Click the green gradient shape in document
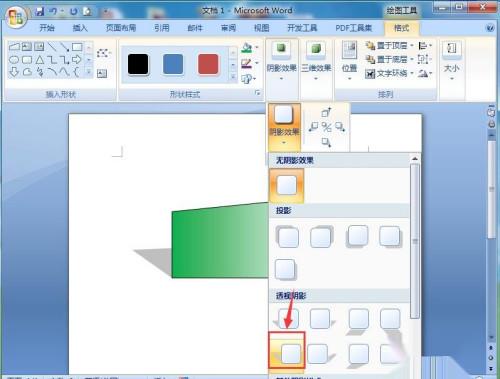Image resolution: width=500 pixels, height=379 pixels. (220, 240)
